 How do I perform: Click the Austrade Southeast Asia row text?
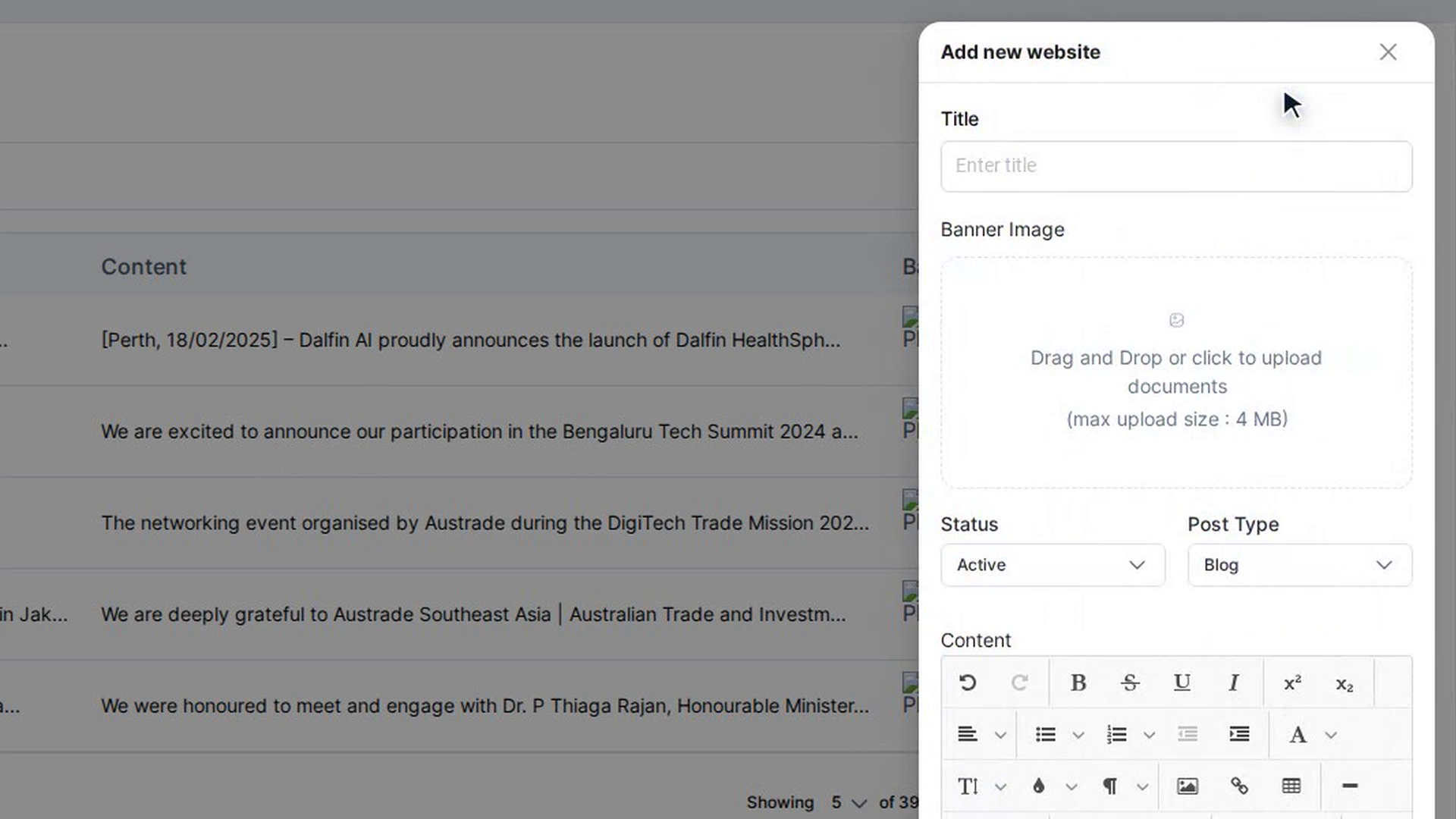tap(473, 614)
